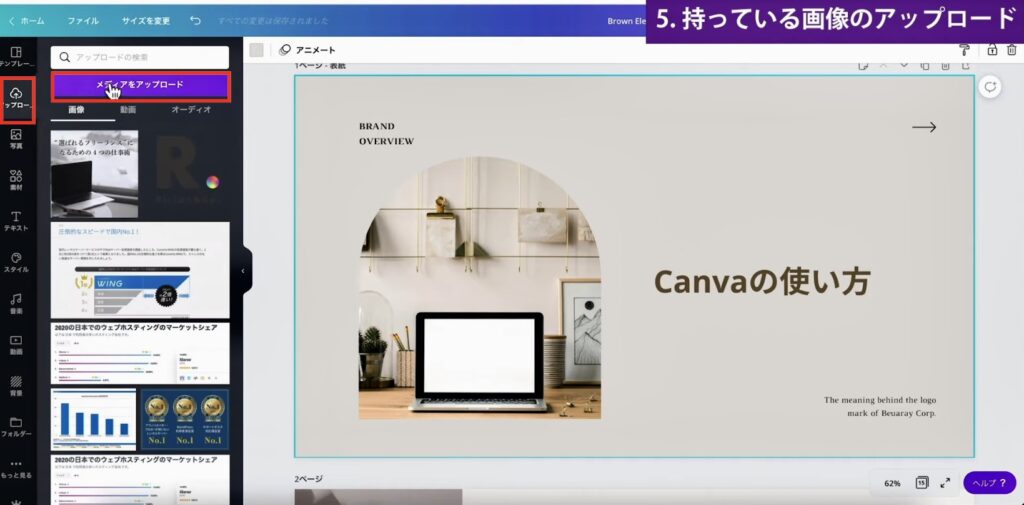Screen dimensions: 1024x505
Task: Select the first 2020の日本でのウェブホスティング chart thumbnail
Action: coord(140,353)
